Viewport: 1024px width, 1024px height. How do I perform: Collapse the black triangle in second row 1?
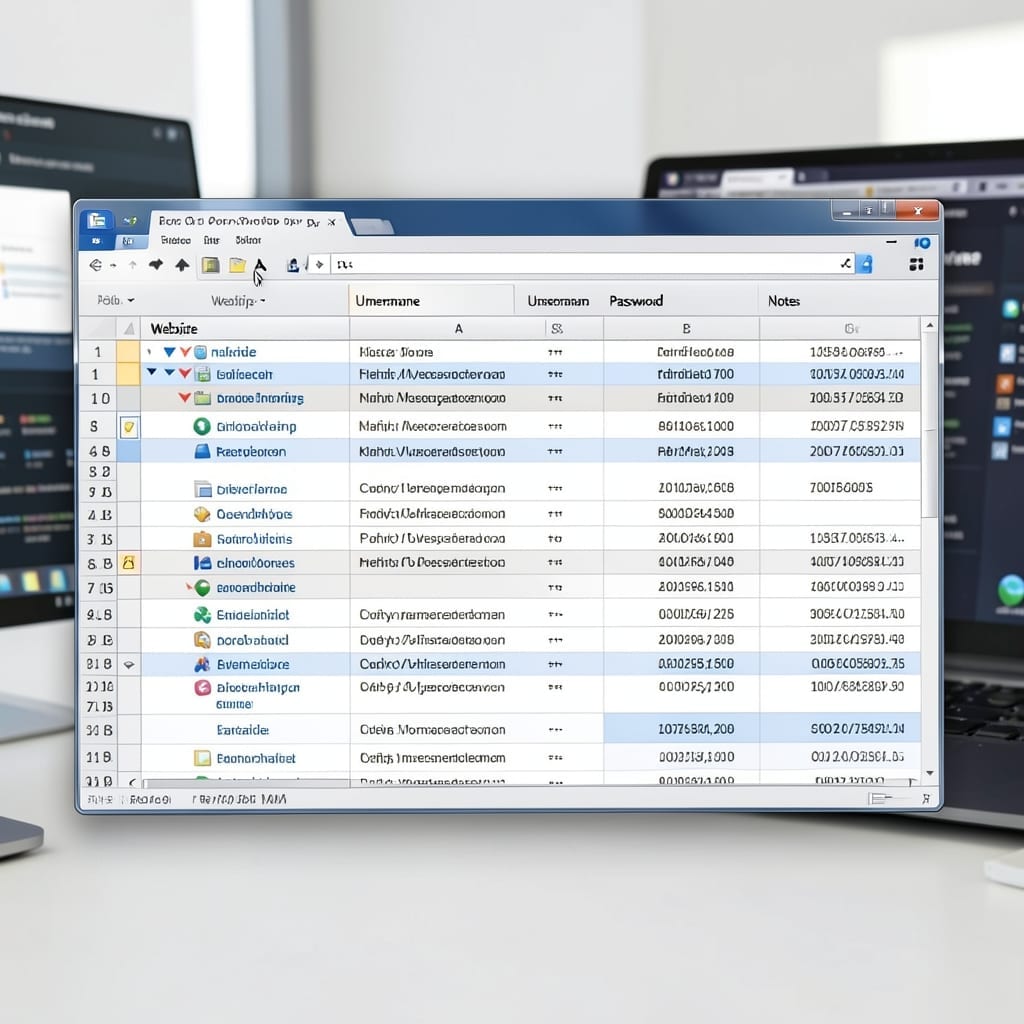[152, 372]
